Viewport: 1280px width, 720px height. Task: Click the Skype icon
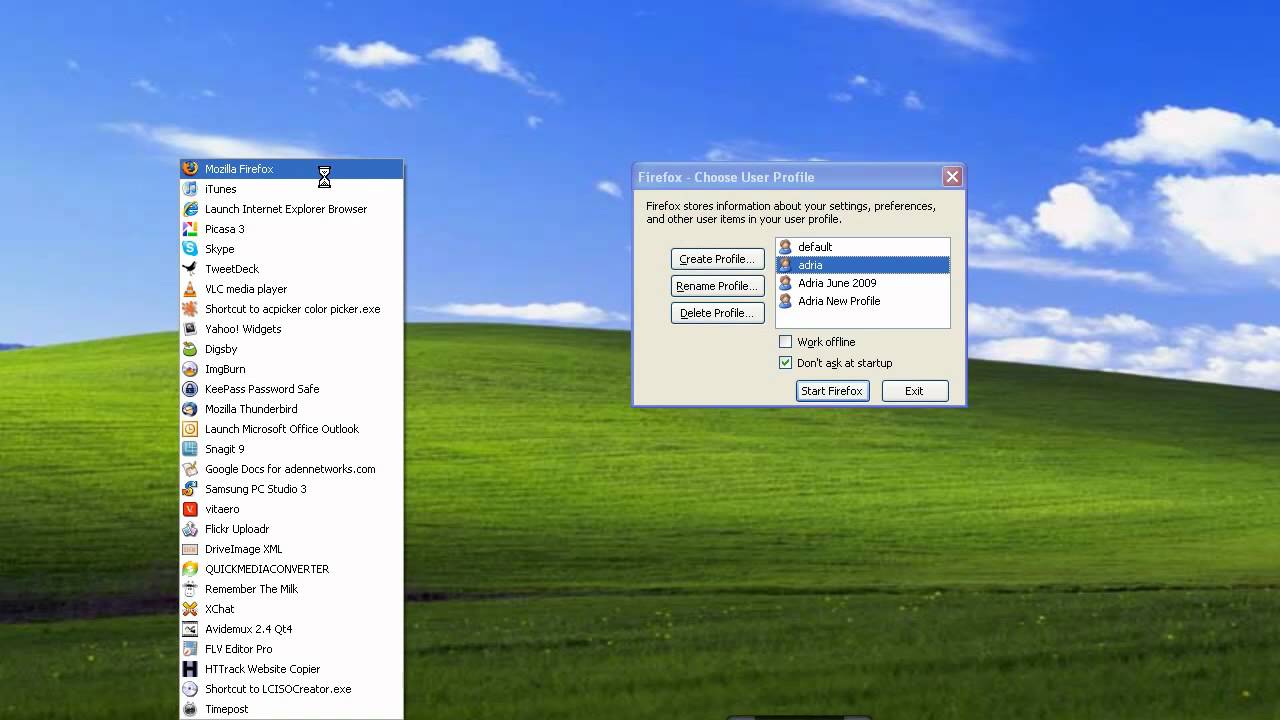point(190,249)
